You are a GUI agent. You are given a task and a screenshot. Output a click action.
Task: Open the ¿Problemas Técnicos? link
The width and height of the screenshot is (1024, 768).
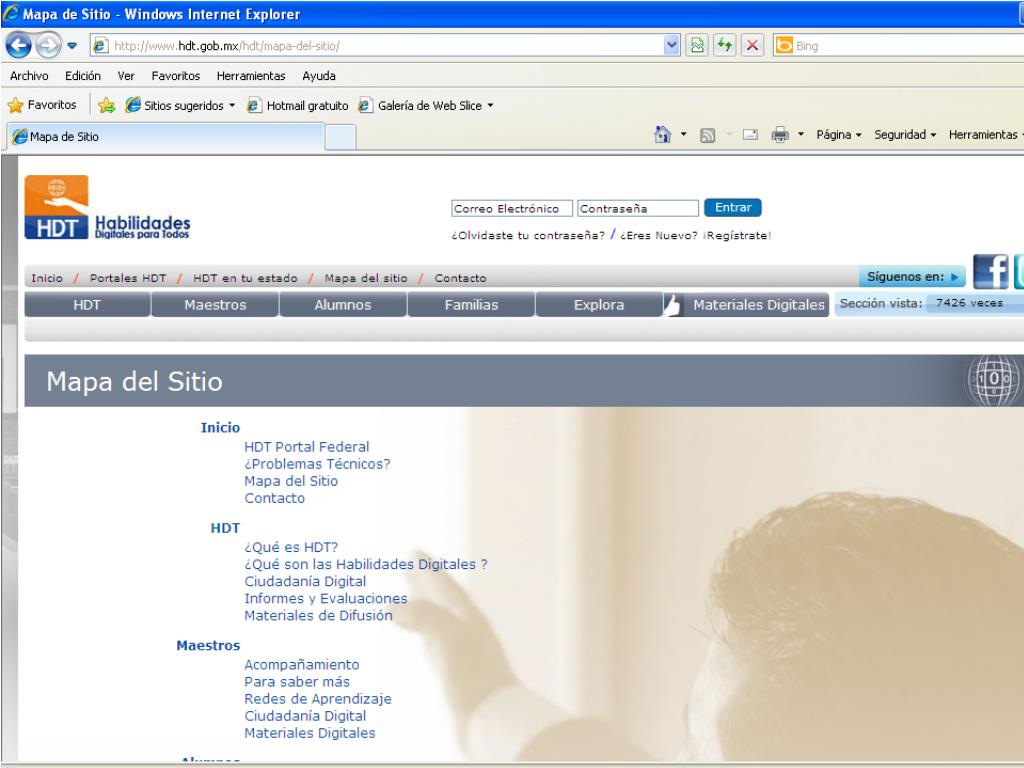(317, 464)
